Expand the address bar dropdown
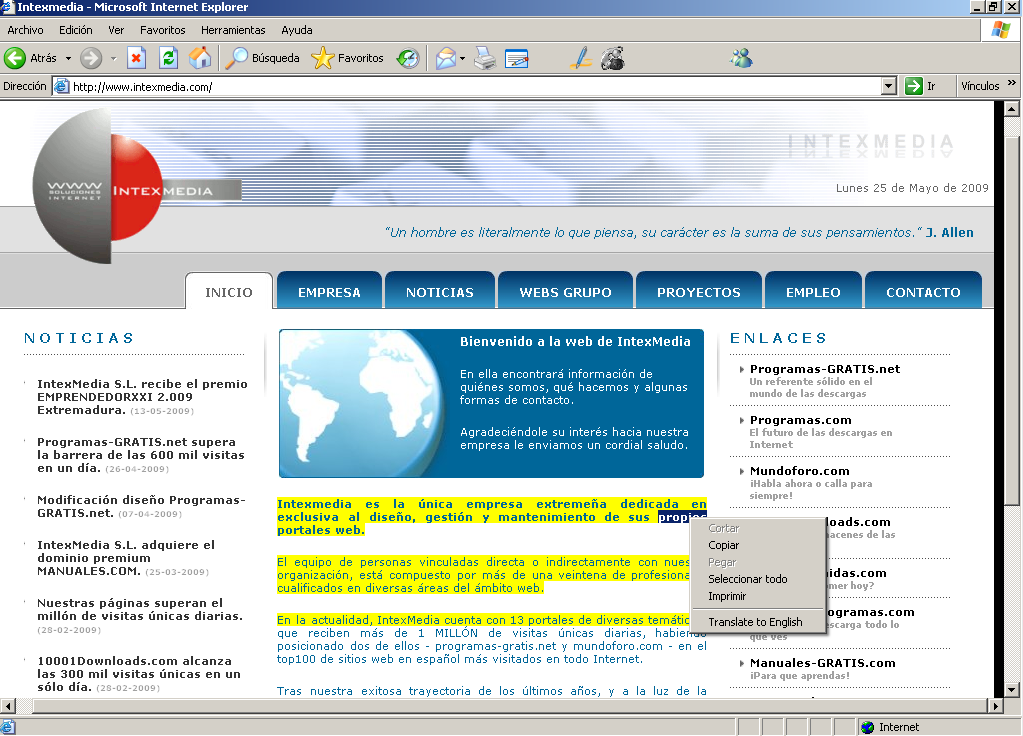The width and height of the screenshot is (1023, 736). coord(889,85)
